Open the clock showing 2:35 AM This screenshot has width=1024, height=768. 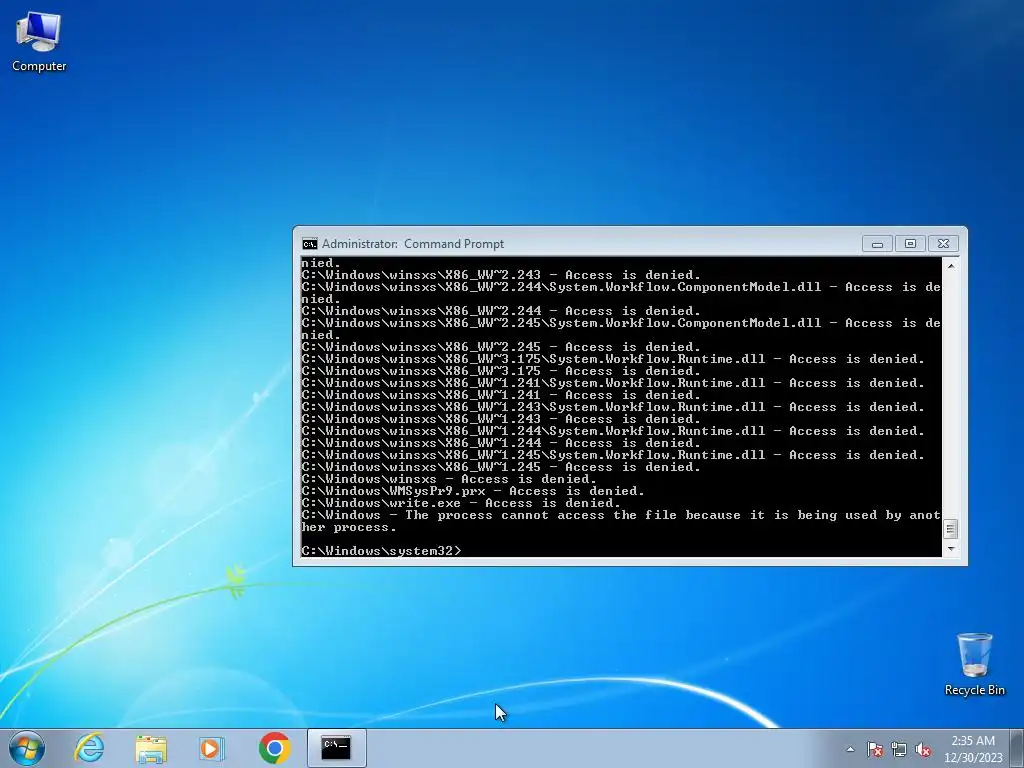[x=973, y=749]
